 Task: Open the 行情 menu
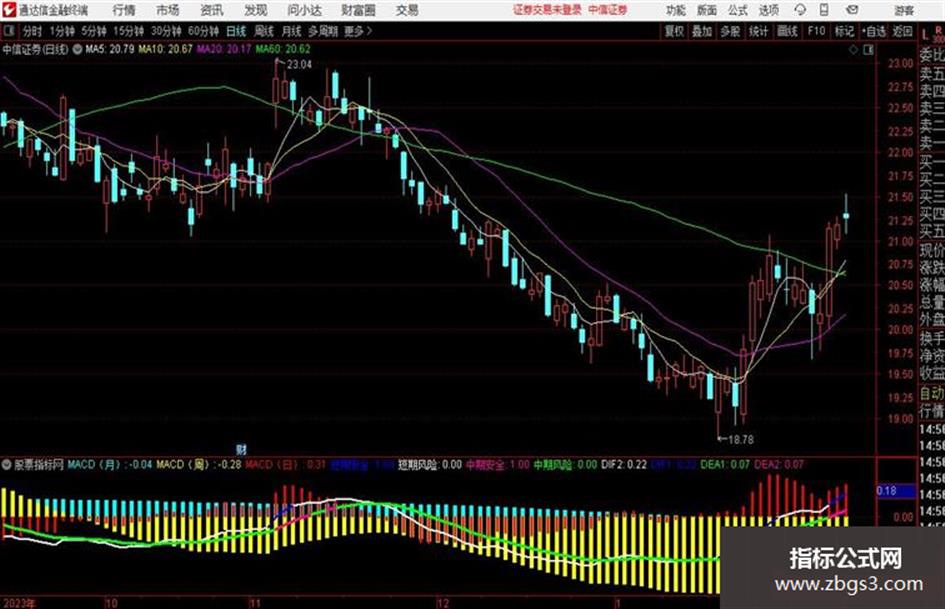click(x=124, y=10)
